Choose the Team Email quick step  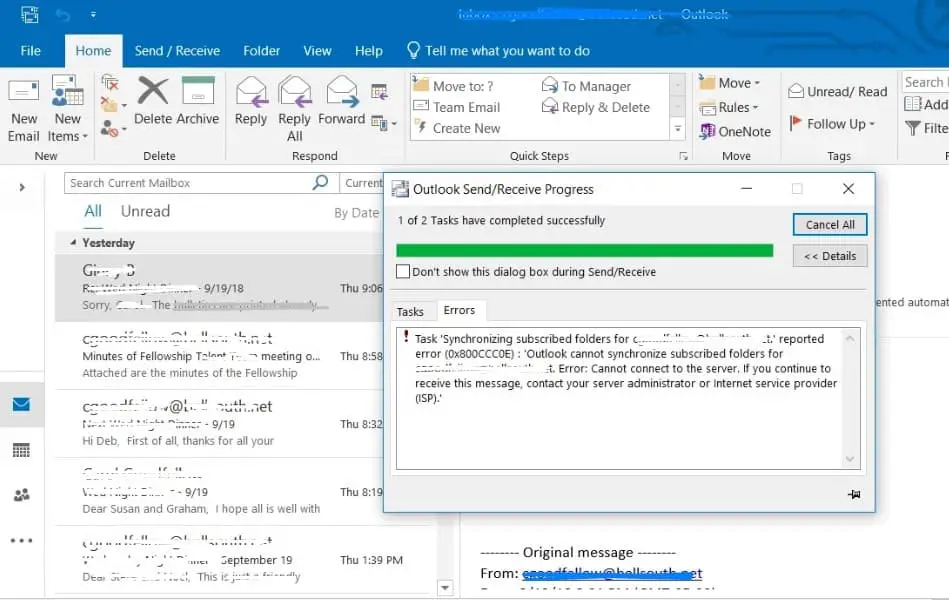point(457,107)
